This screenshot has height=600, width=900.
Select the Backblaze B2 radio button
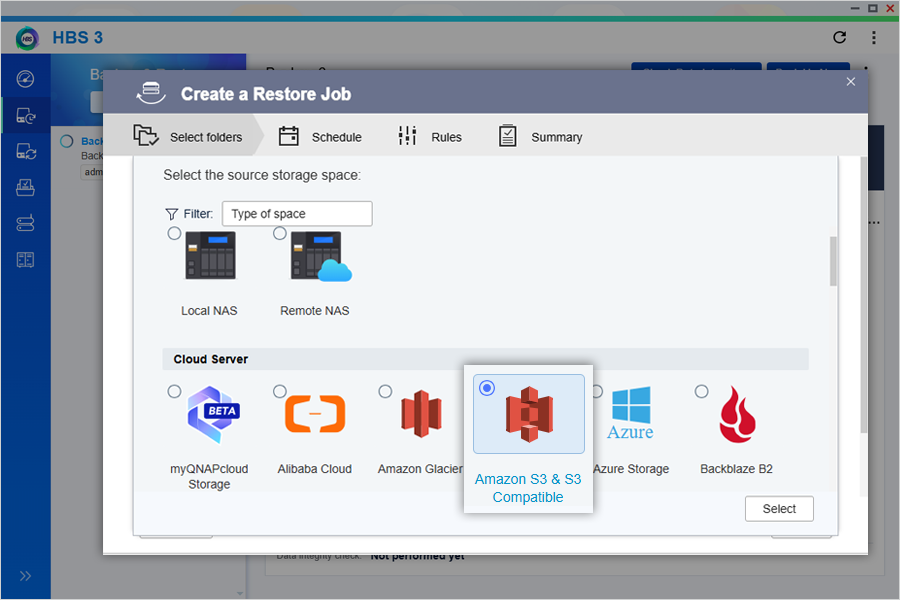[x=701, y=392]
